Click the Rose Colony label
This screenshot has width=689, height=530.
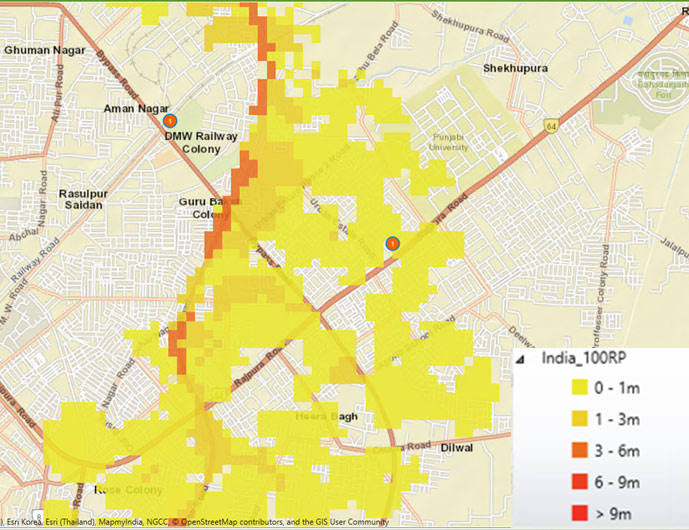129,490
